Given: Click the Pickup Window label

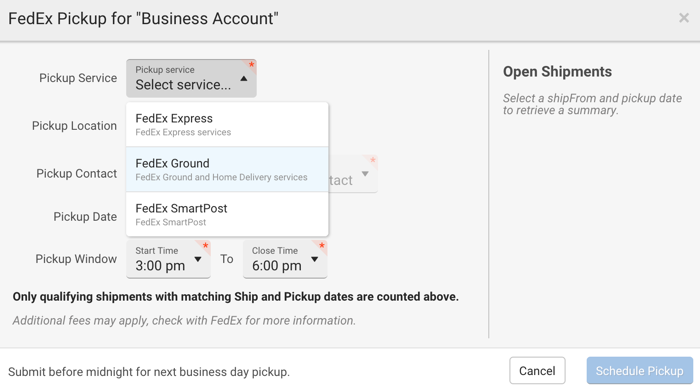Looking at the screenshot, I should pyautogui.click(x=76, y=259).
